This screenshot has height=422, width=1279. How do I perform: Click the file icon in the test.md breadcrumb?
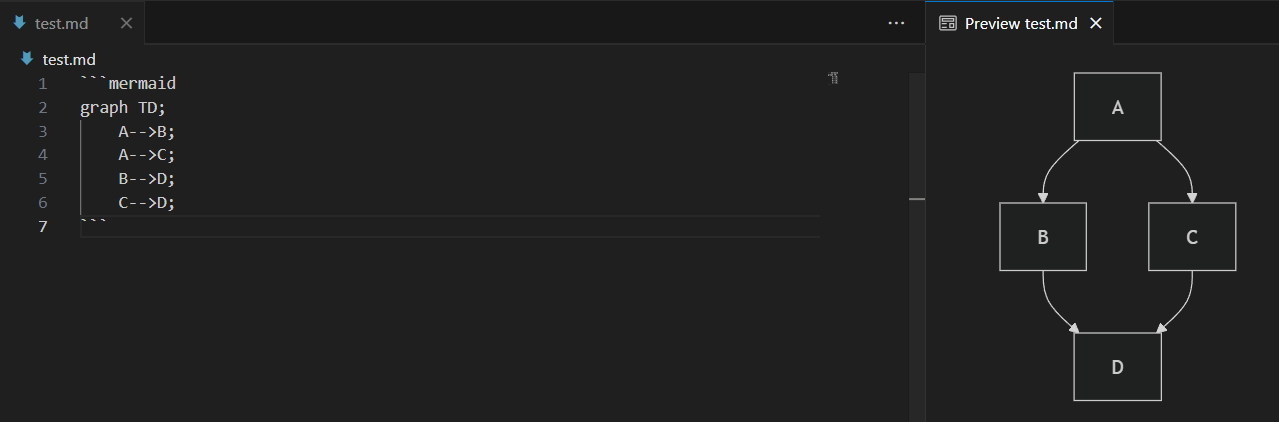point(27,60)
